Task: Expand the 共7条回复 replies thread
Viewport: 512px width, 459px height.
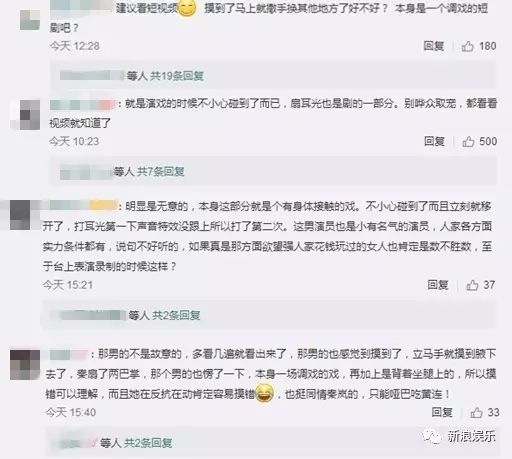Action: coord(161,172)
